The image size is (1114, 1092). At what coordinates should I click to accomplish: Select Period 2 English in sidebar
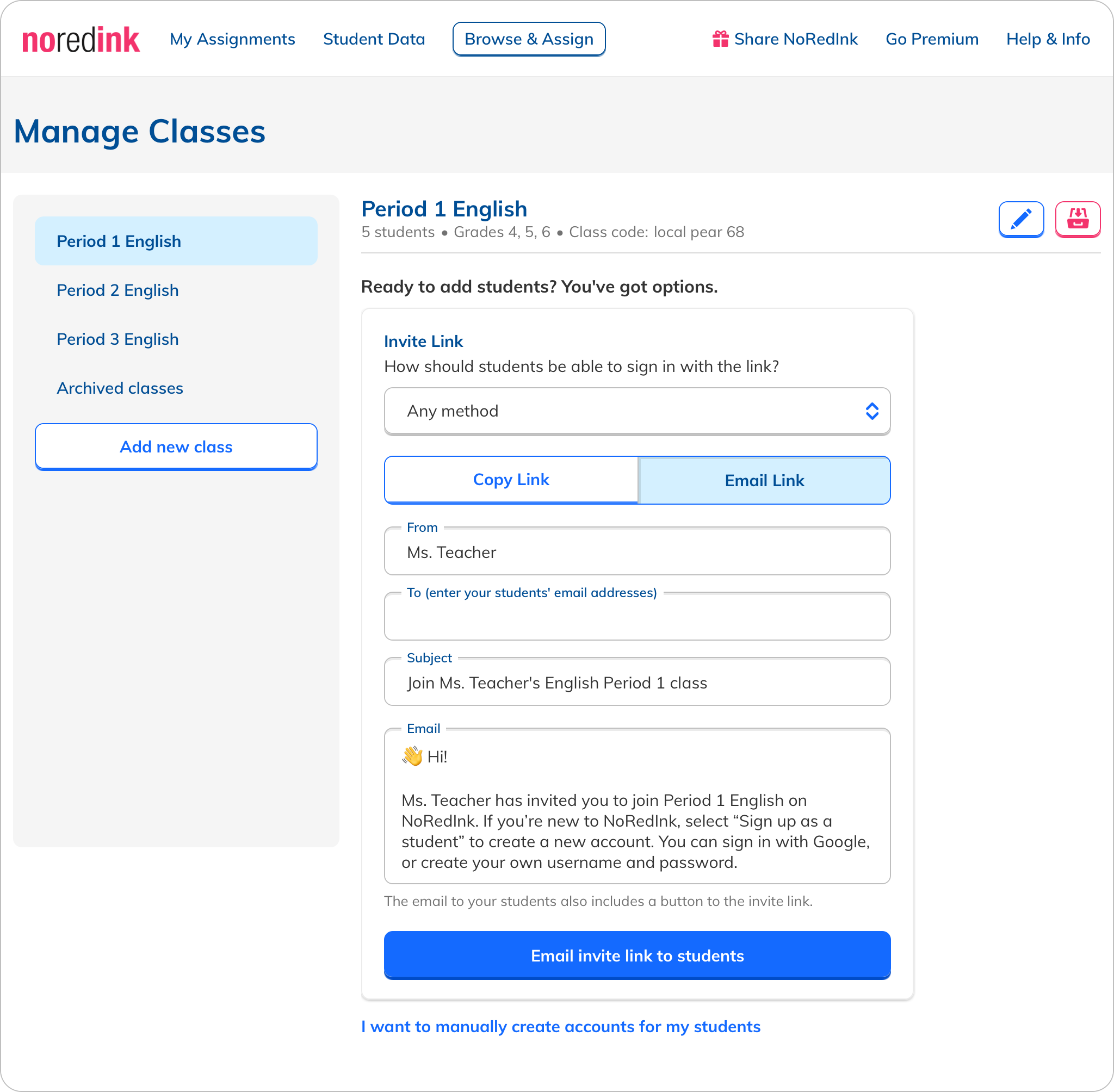(x=117, y=290)
